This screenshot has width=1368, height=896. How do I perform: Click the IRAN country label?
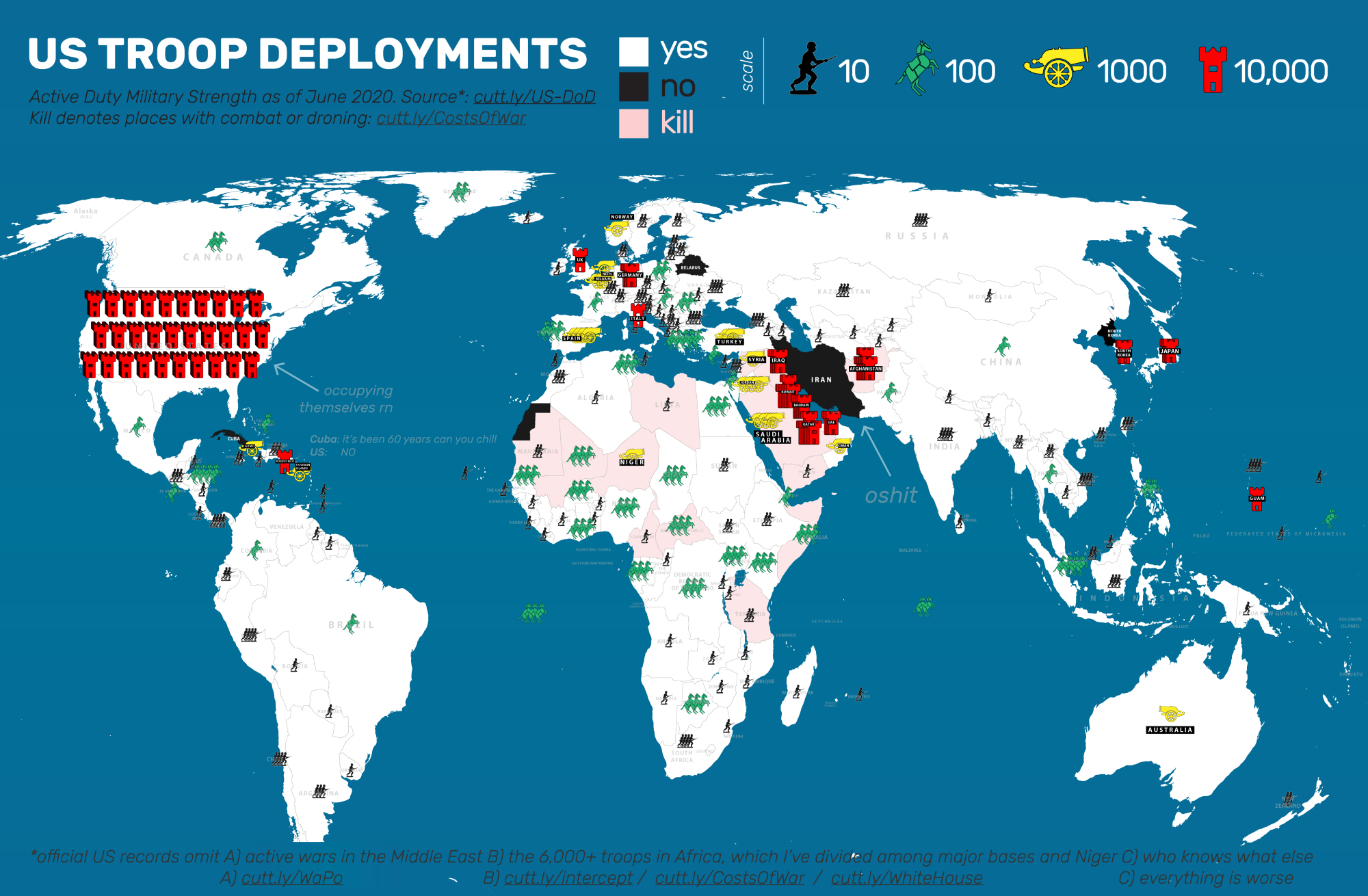(x=821, y=380)
